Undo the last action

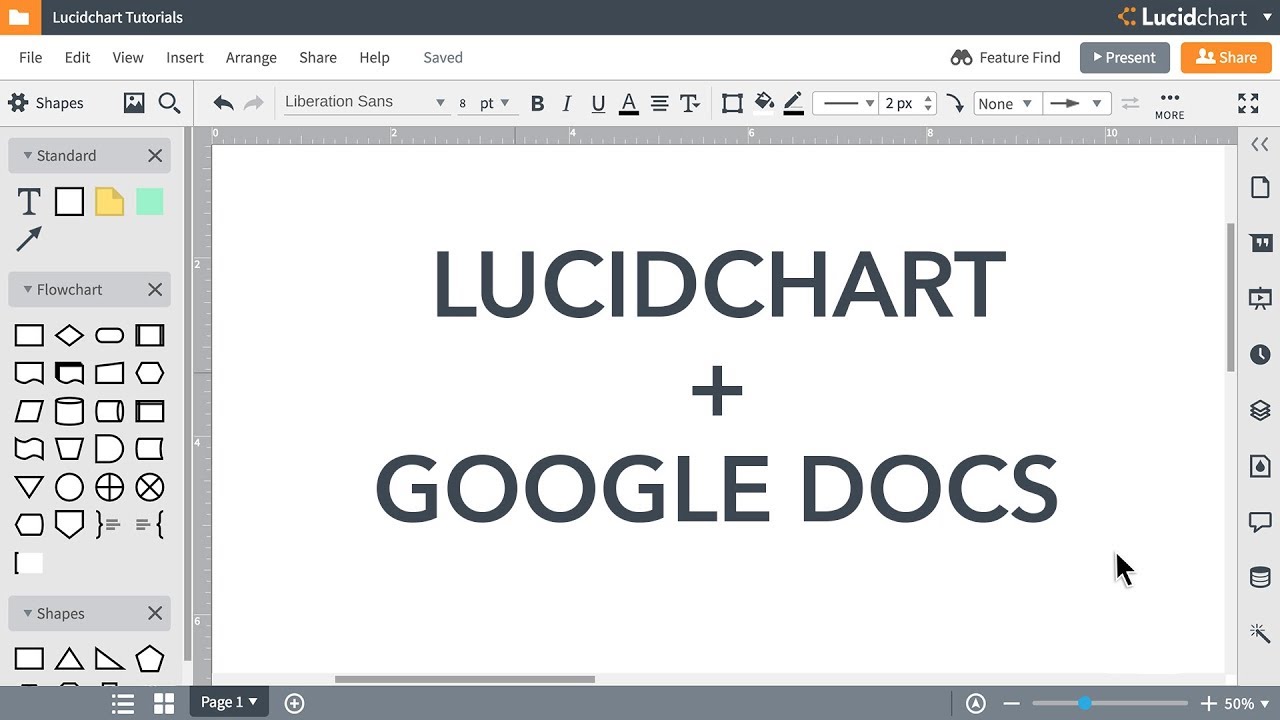point(223,103)
